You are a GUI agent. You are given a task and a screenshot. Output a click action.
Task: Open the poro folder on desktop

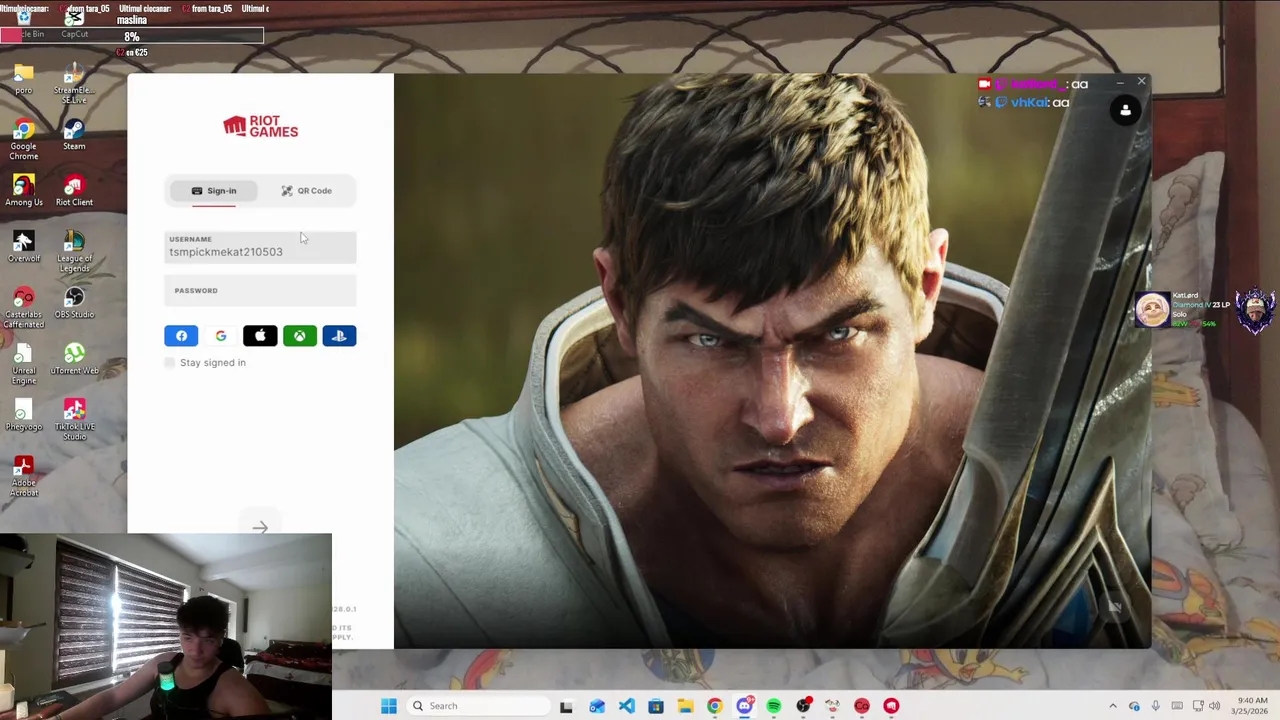[24, 79]
